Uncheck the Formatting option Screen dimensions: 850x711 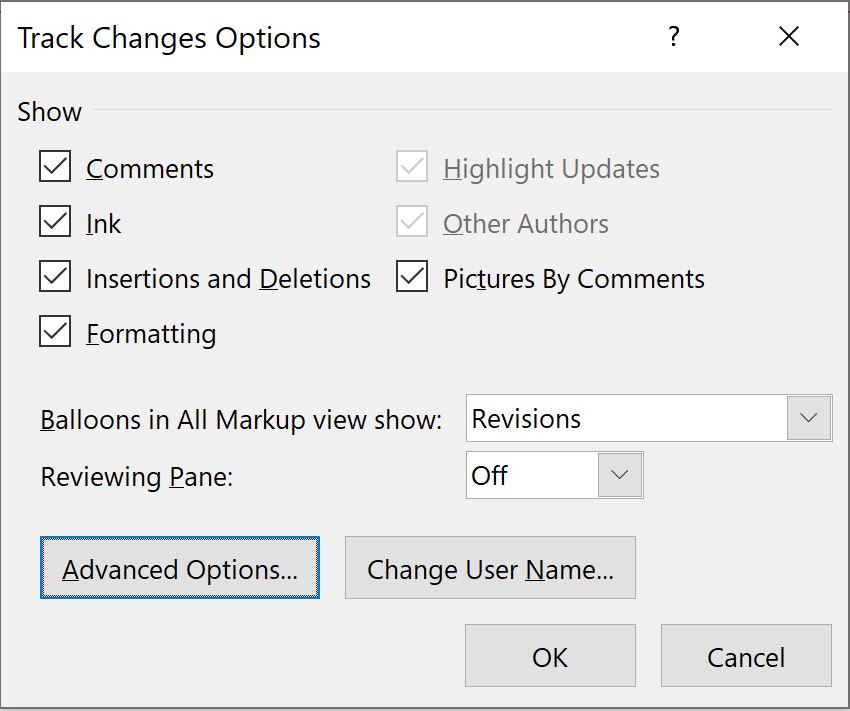tap(57, 333)
